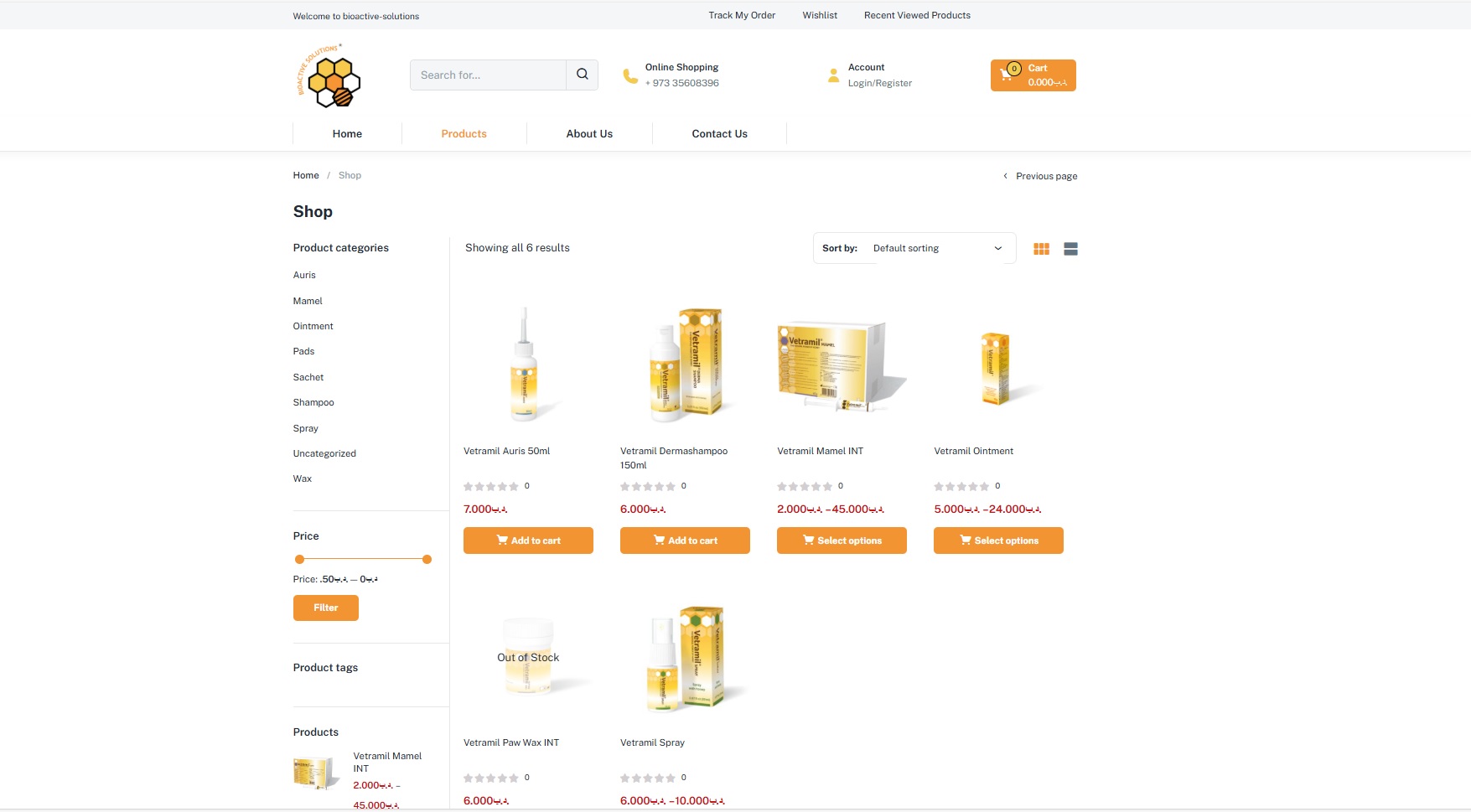This screenshot has width=1471, height=812.
Task: Click the right price slider handle
Action: [427, 559]
